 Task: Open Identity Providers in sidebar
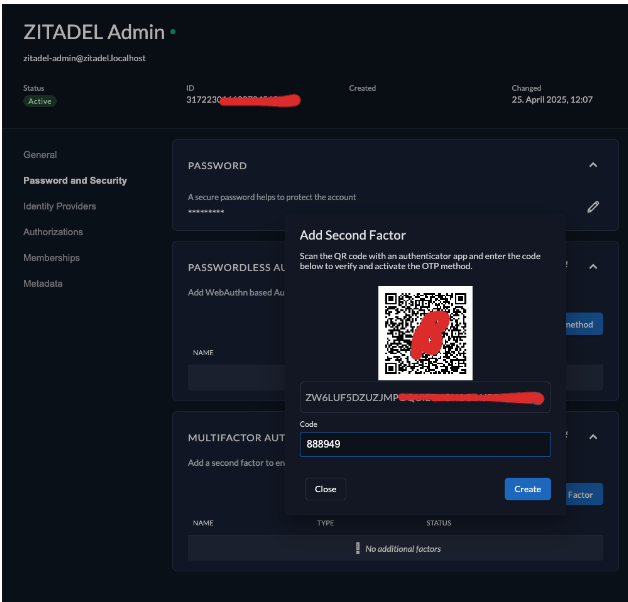coord(60,206)
